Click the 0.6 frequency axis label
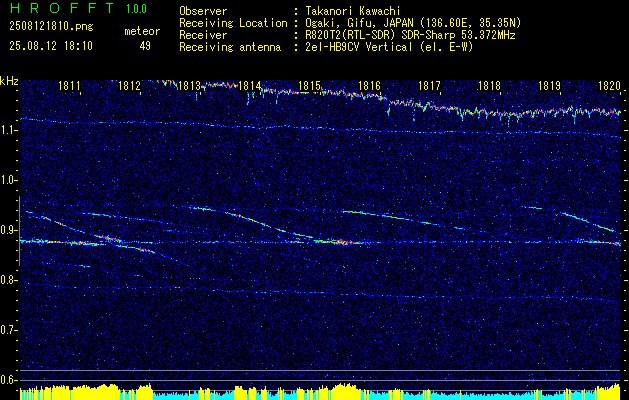This screenshot has height=400, width=629. click(8, 380)
